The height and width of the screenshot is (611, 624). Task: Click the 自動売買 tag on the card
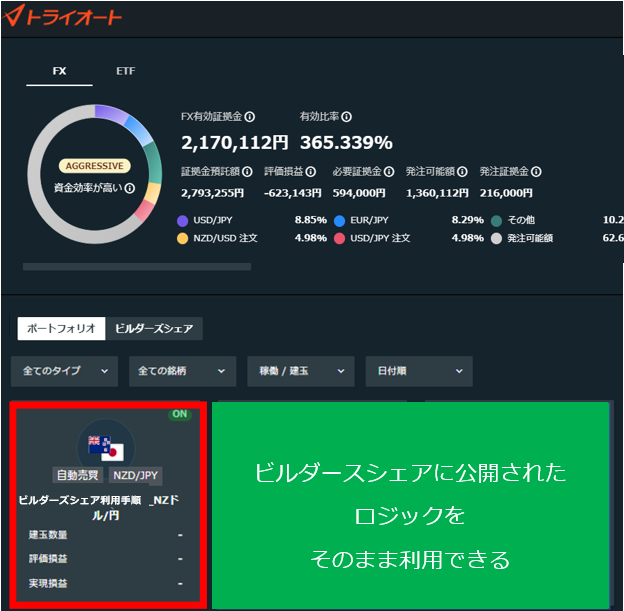(78, 475)
